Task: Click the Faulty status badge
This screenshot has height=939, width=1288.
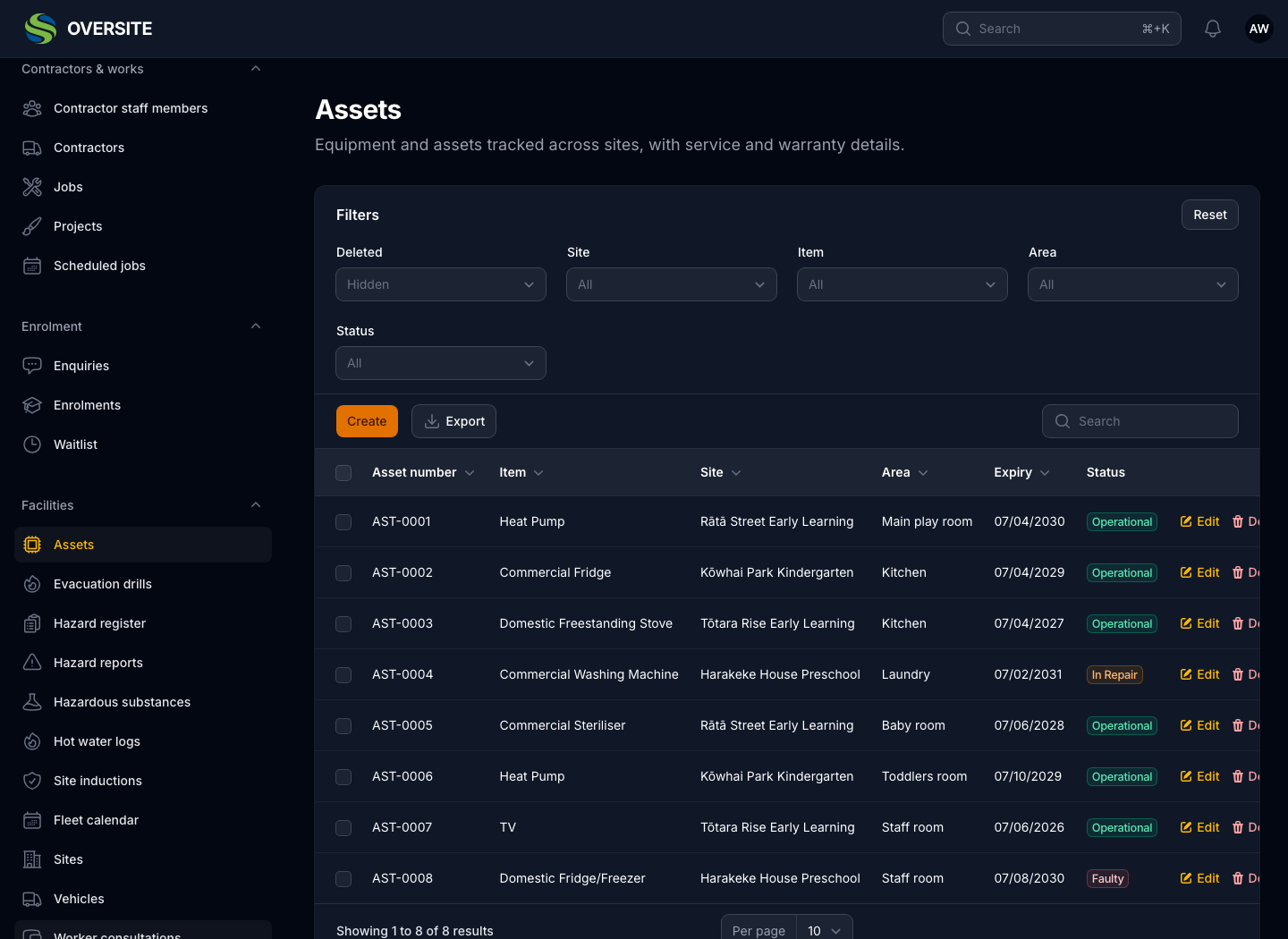Action: click(1107, 878)
